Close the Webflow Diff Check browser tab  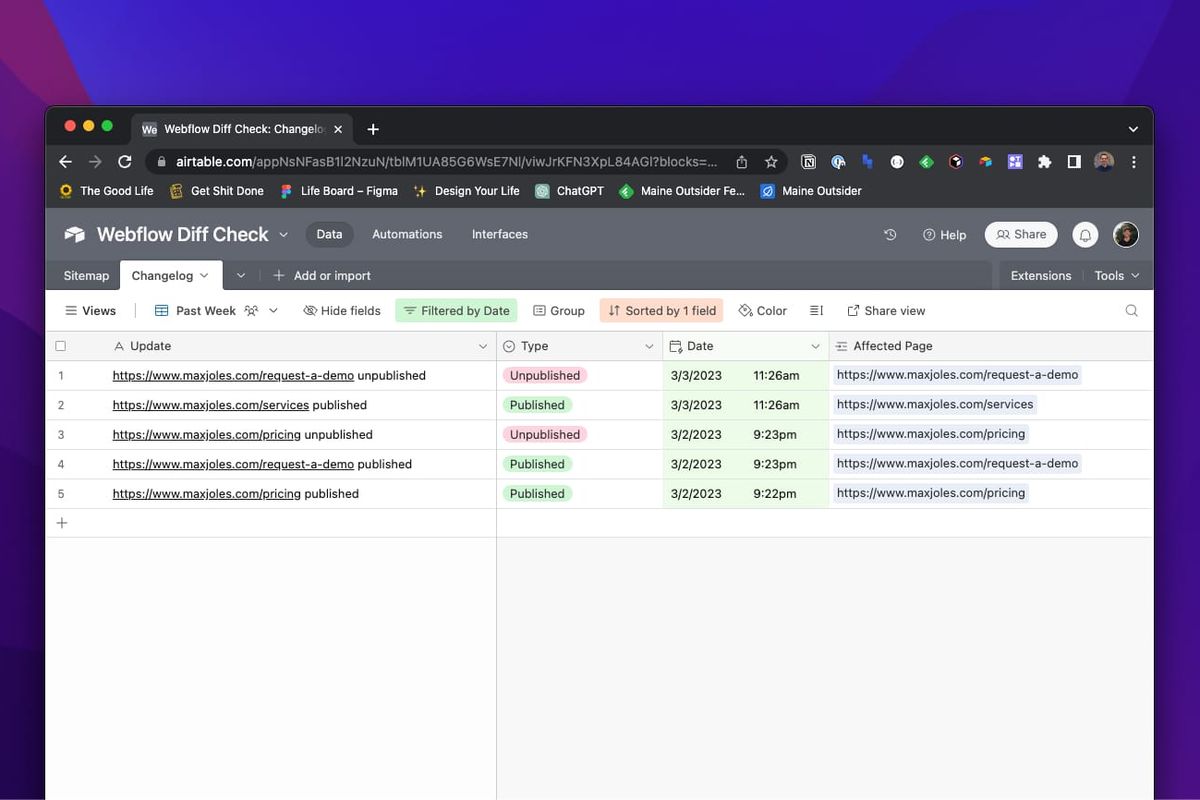(338, 130)
